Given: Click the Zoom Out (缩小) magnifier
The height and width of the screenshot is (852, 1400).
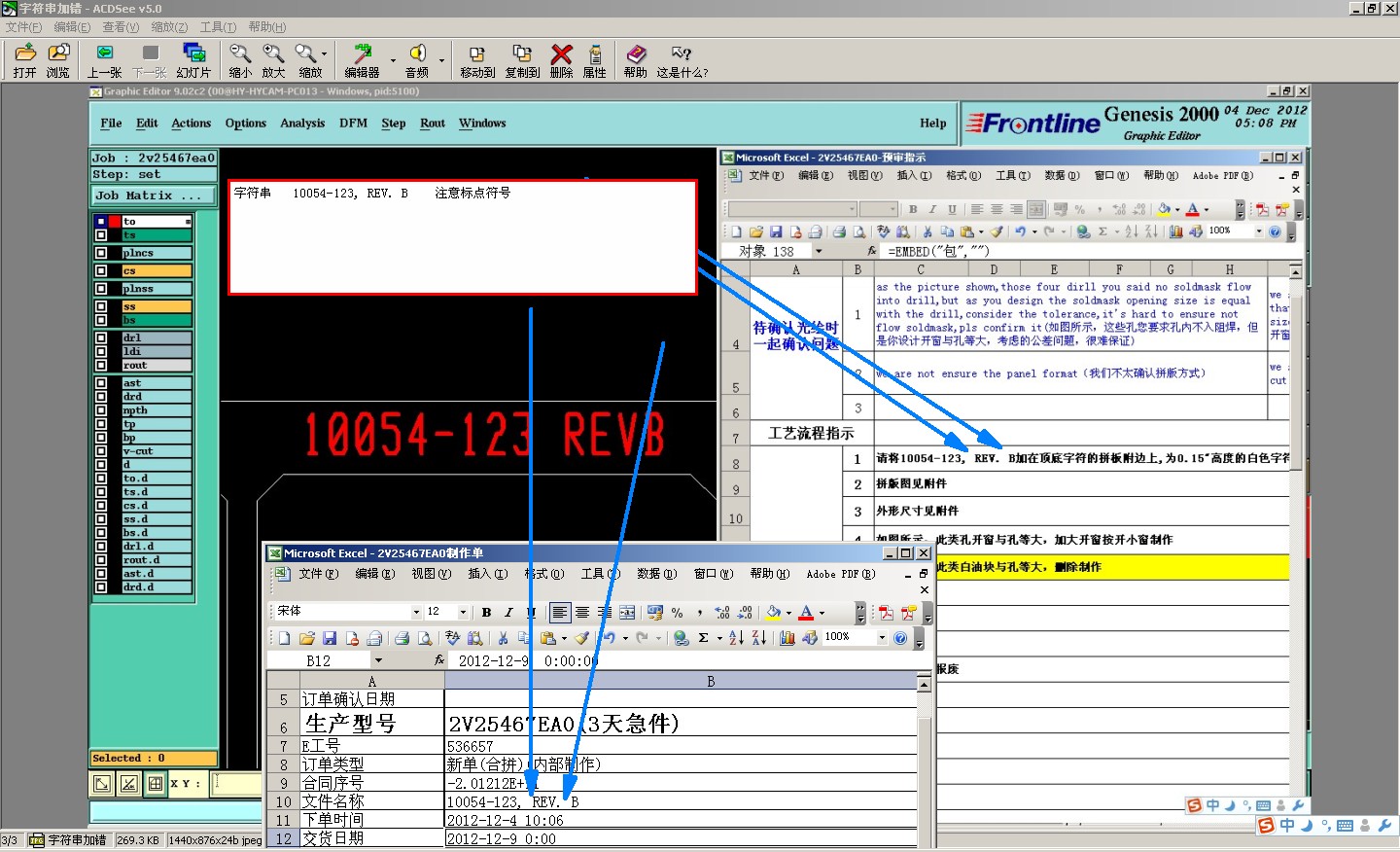Looking at the screenshot, I should tap(239, 60).
